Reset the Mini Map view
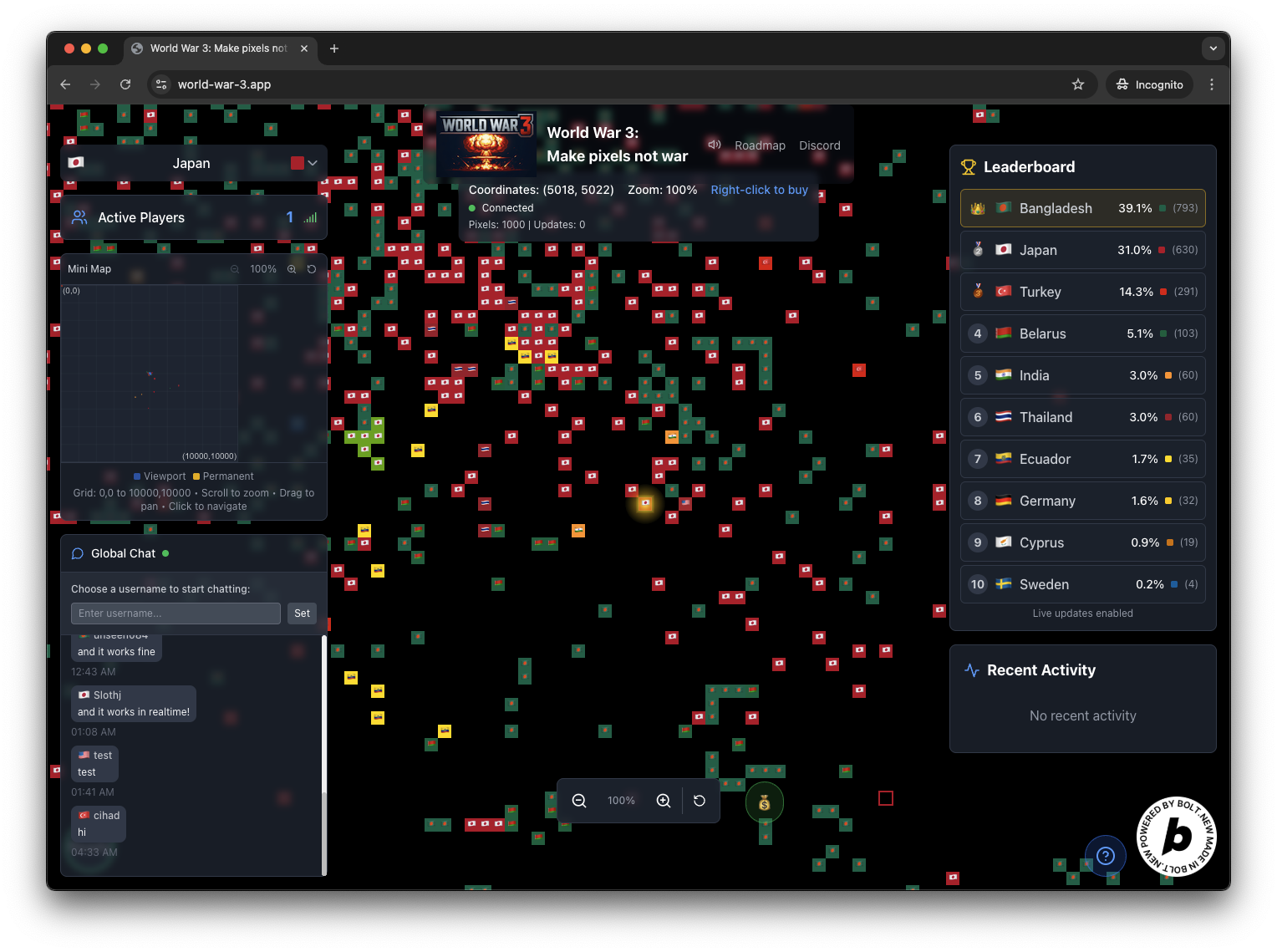Image resolution: width=1277 pixels, height=952 pixels. coord(312,269)
